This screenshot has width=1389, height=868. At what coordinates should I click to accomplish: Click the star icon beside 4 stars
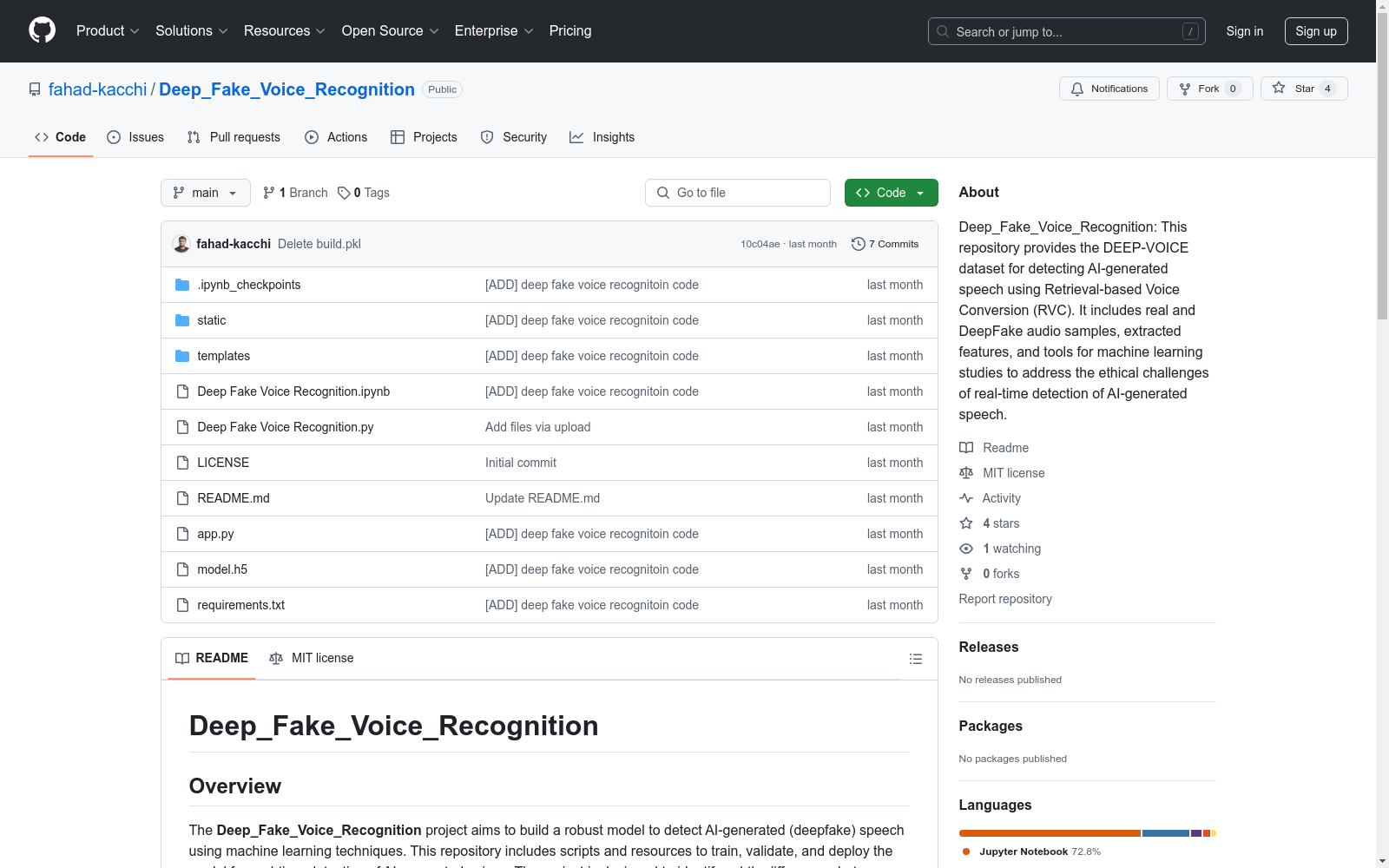coord(966,523)
